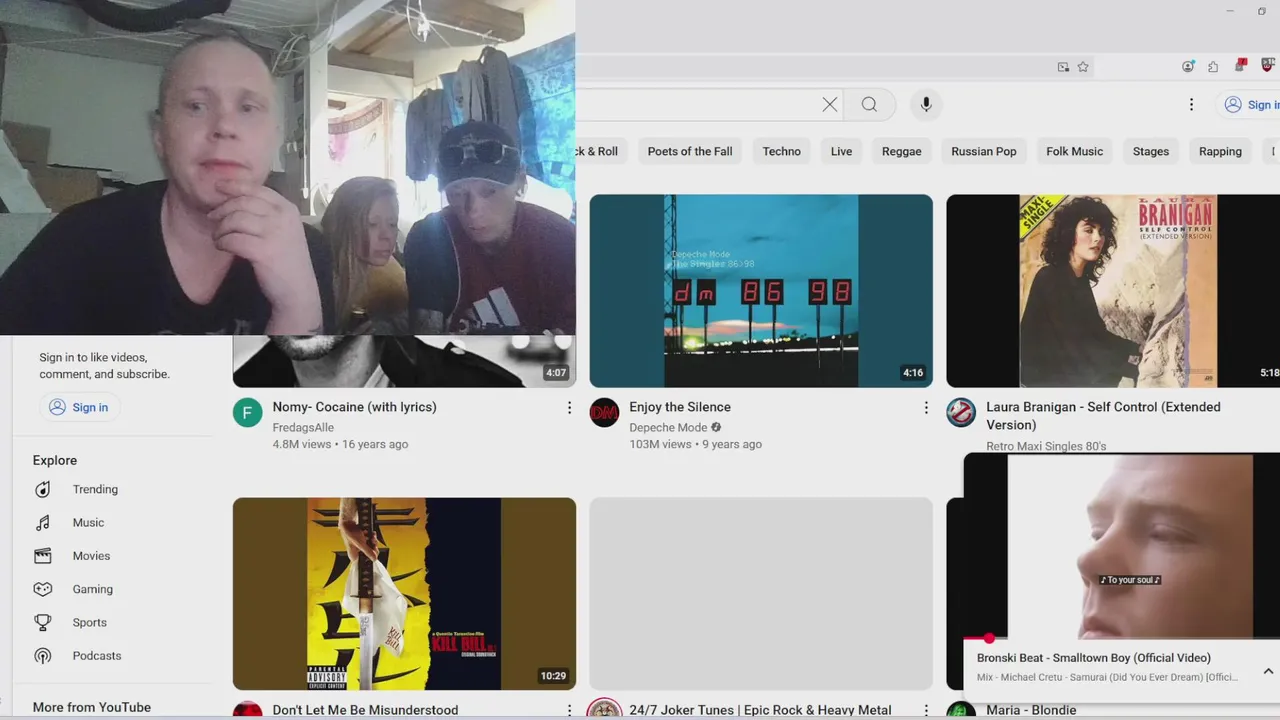Select the Russian Pop filter chip
Screen dimensions: 1280x720
(x=984, y=151)
